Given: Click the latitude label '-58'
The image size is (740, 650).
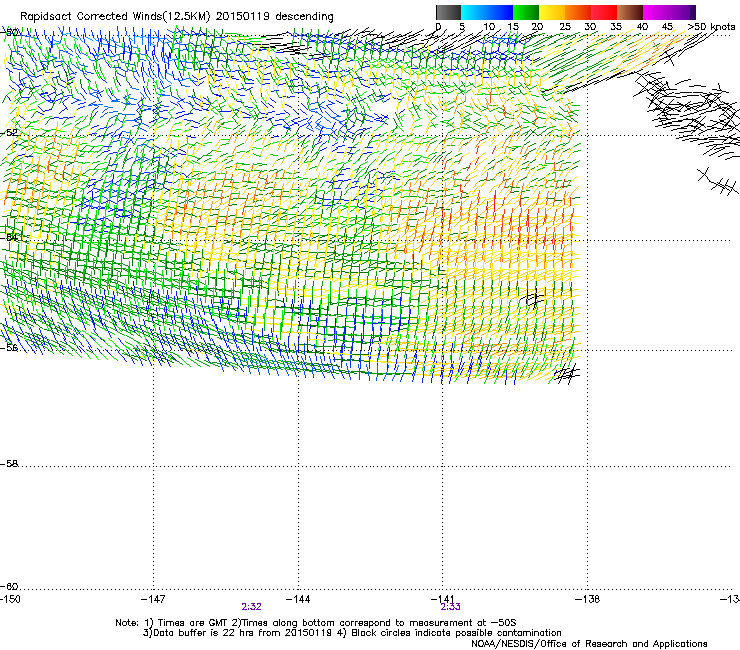Looking at the screenshot, I should (9, 464).
